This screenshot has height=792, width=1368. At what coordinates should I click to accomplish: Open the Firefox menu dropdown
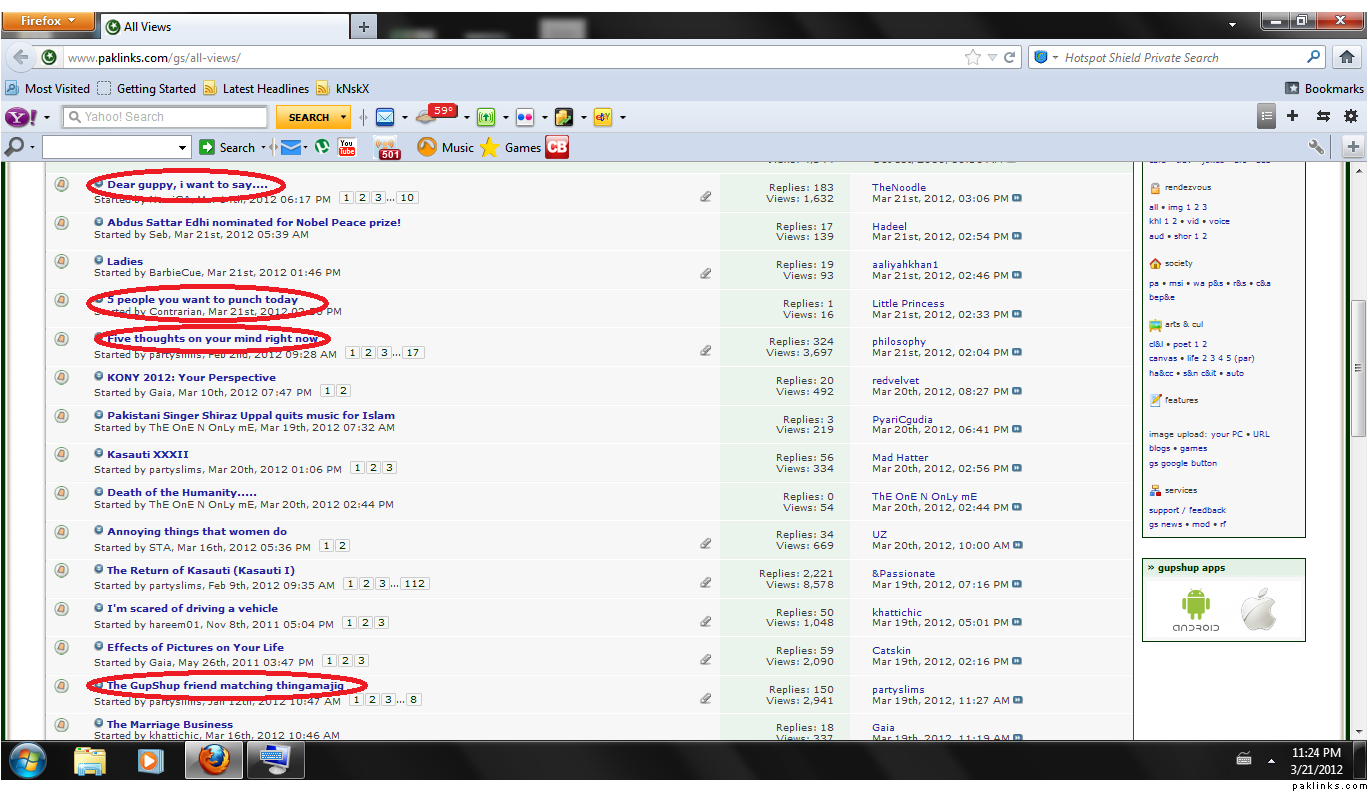pyautogui.click(x=48, y=21)
